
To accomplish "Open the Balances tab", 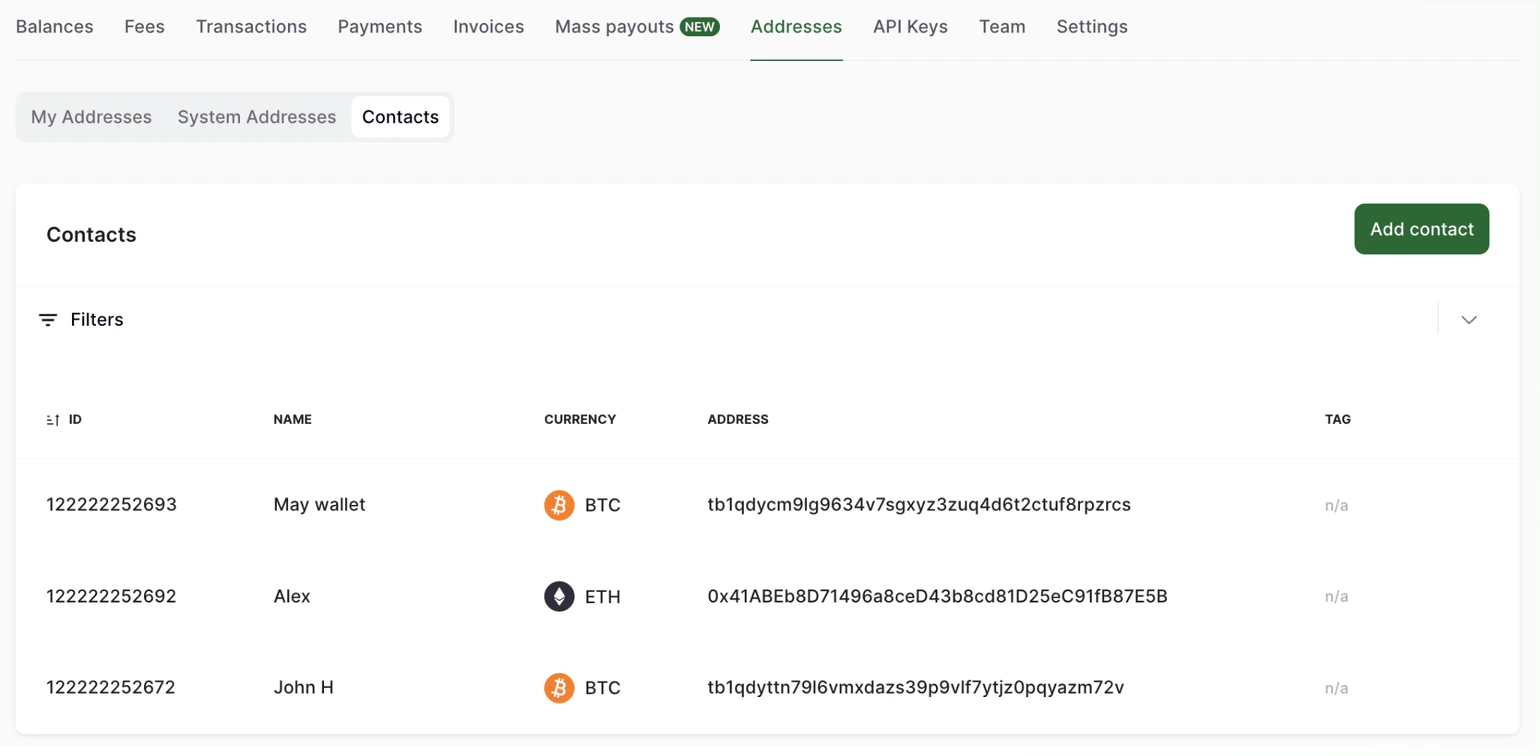I will (x=55, y=27).
